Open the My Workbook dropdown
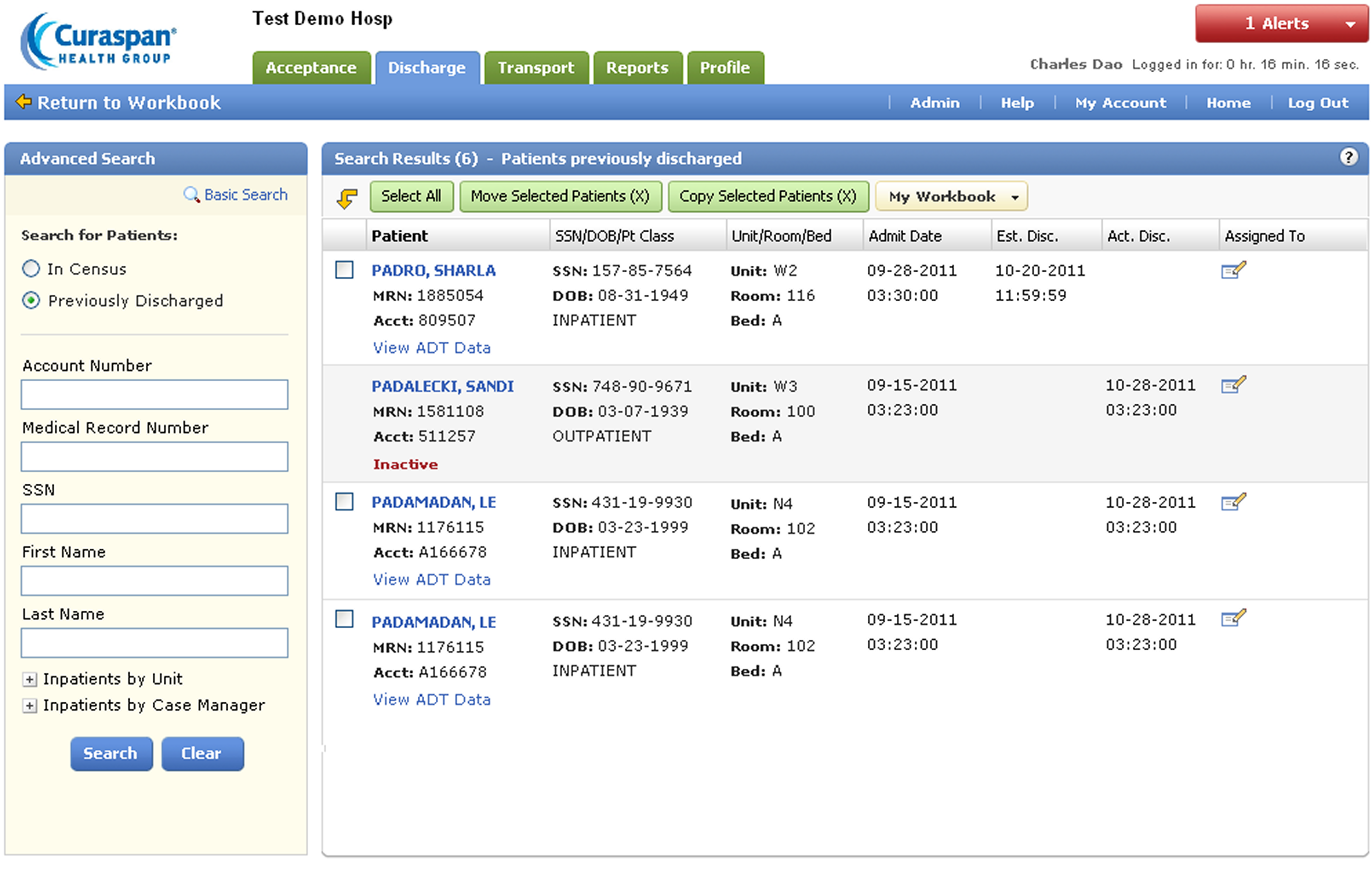Screen dimensions: 1372x883 click(x=951, y=197)
